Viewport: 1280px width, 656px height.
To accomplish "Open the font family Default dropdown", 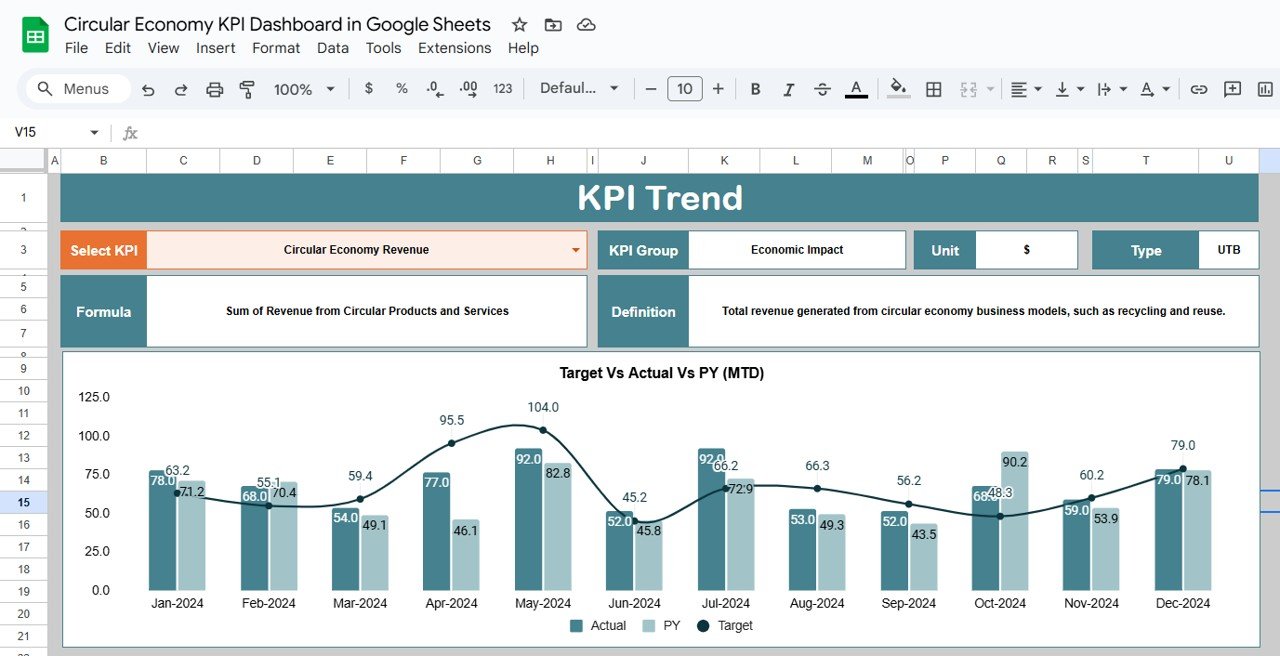I will click(580, 88).
